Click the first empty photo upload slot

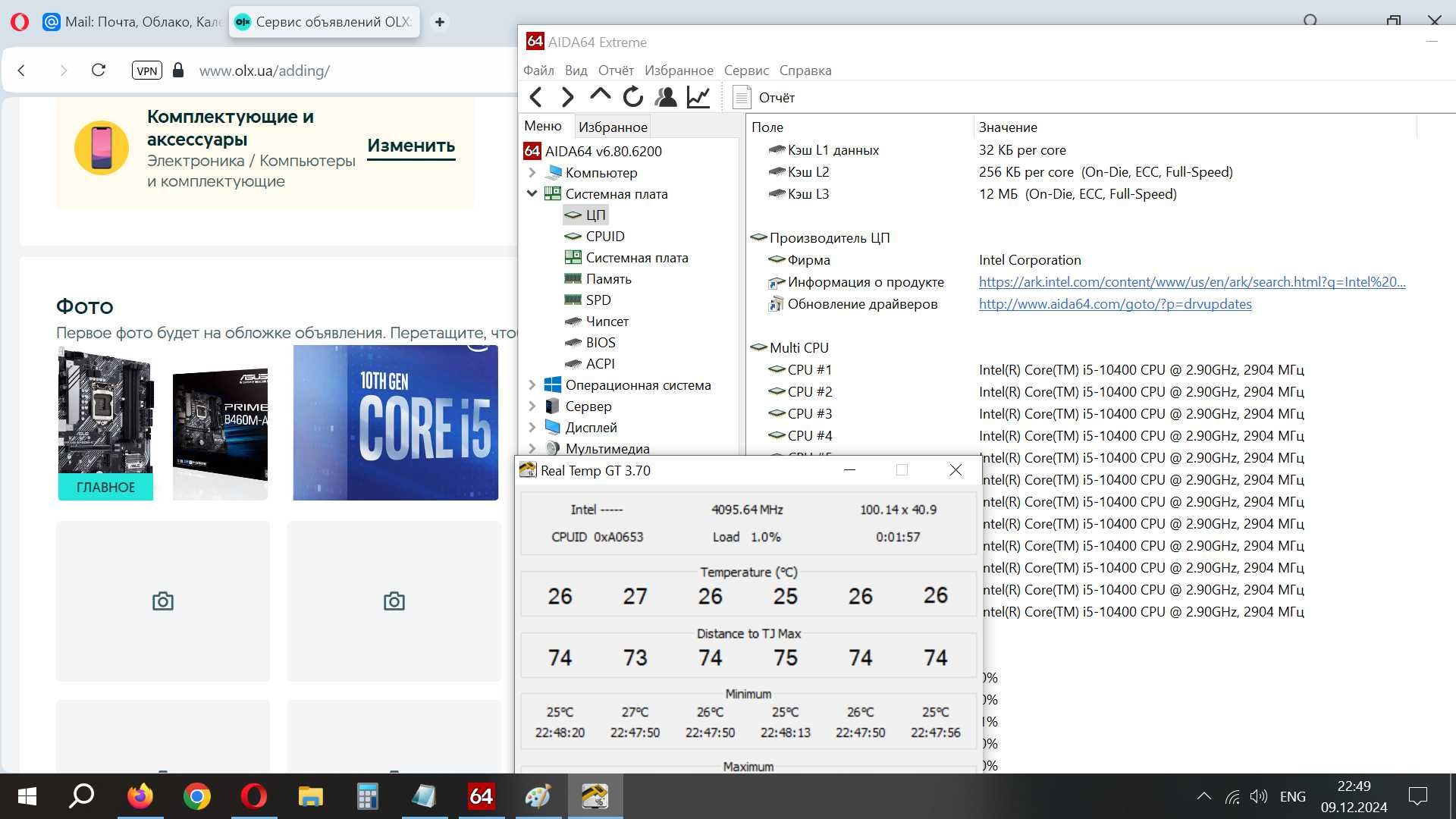(x=163, y=601)
